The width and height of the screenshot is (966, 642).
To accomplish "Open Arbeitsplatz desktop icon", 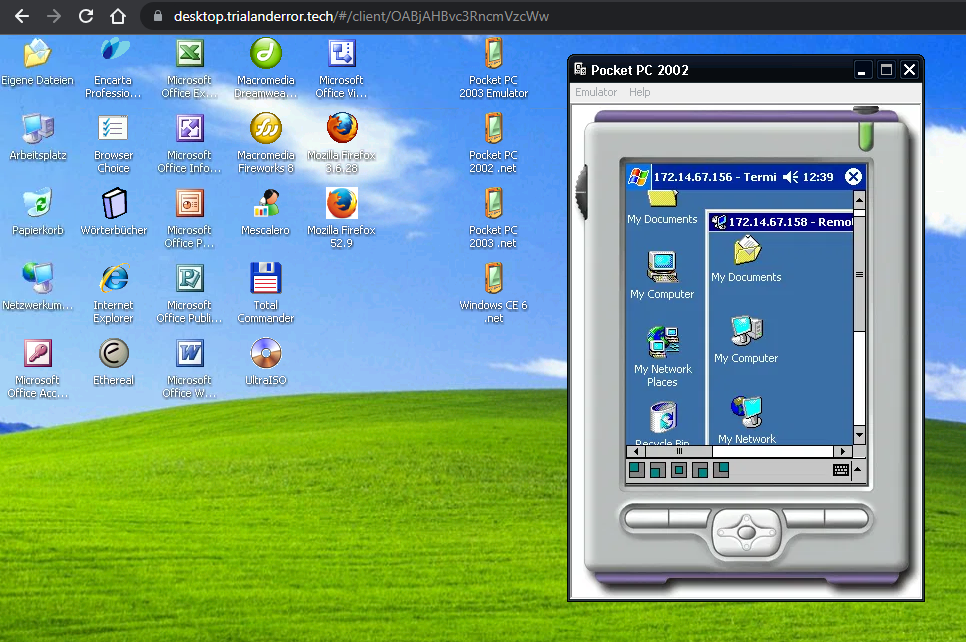I will tap(38, 137).
